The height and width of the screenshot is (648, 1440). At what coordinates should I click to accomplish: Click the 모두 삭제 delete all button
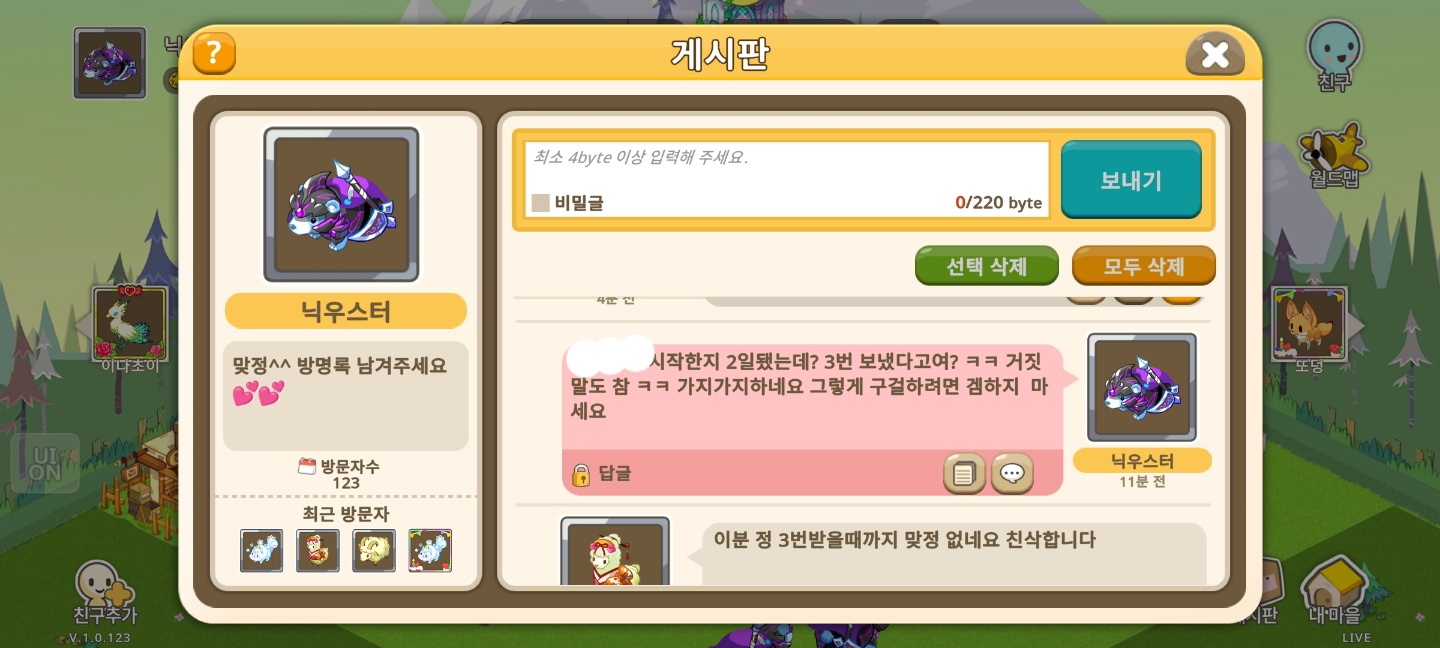1144,266
